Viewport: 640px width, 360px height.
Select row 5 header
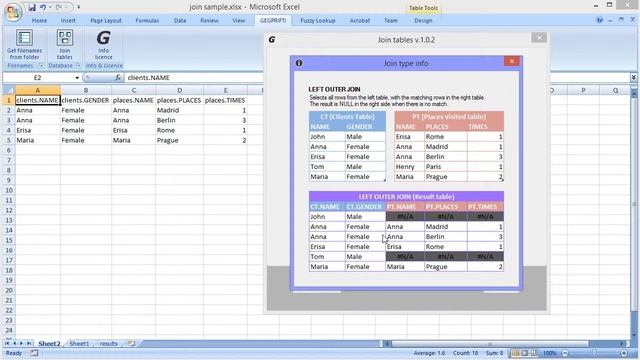point(9,140)
